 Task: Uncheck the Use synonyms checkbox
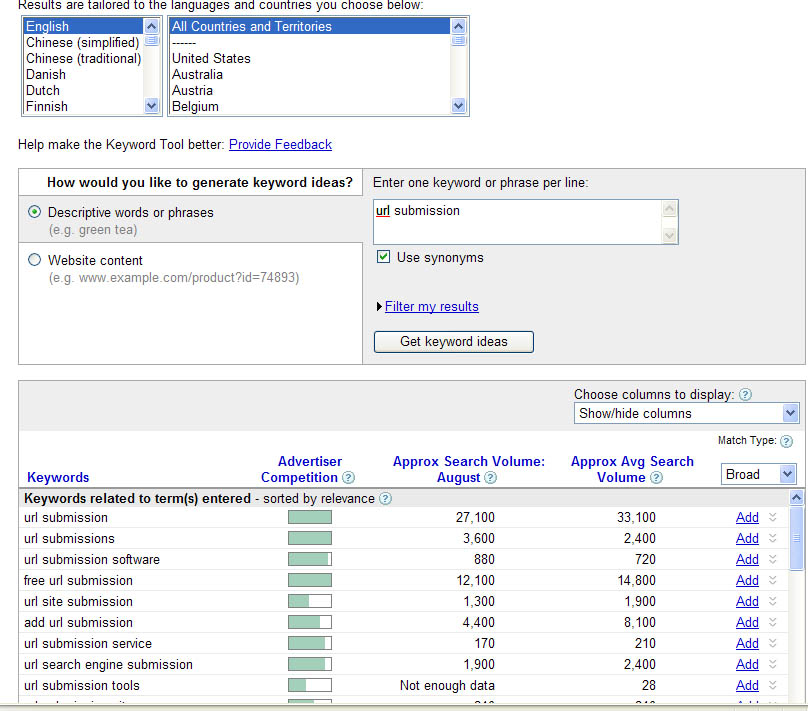tap(383, 257)
